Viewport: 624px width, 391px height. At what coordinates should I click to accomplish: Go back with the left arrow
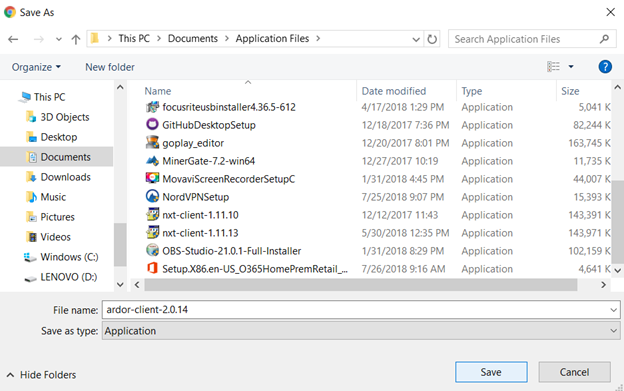pos(13,39)
